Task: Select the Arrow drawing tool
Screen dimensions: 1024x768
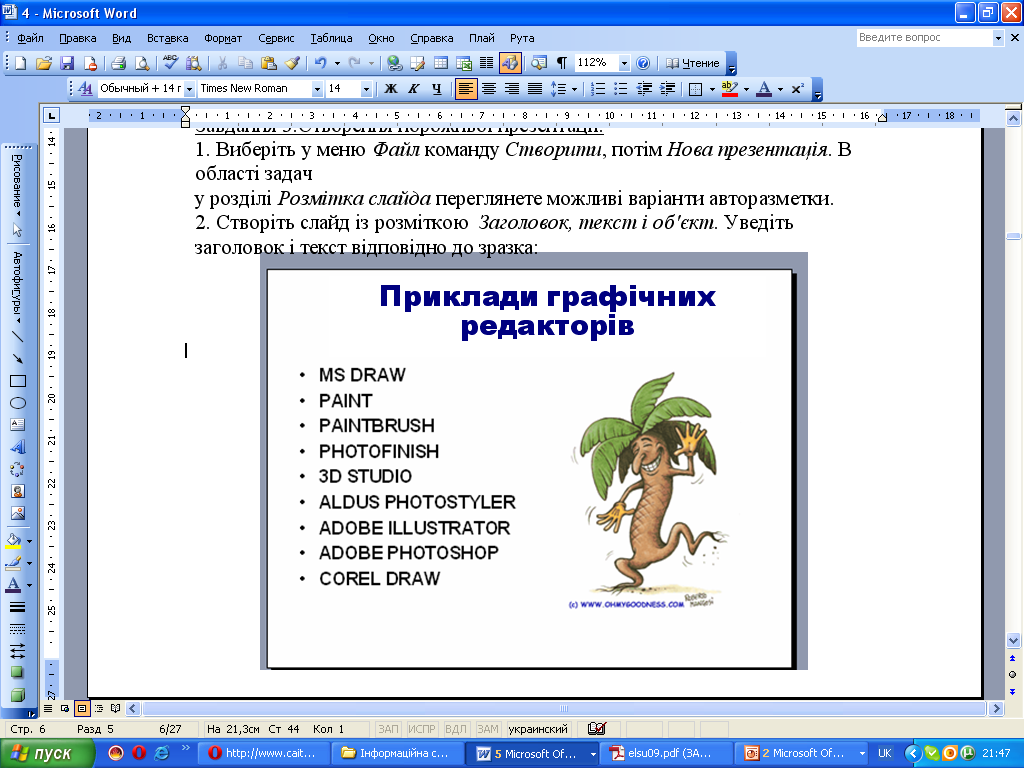Action: [18, 359]
